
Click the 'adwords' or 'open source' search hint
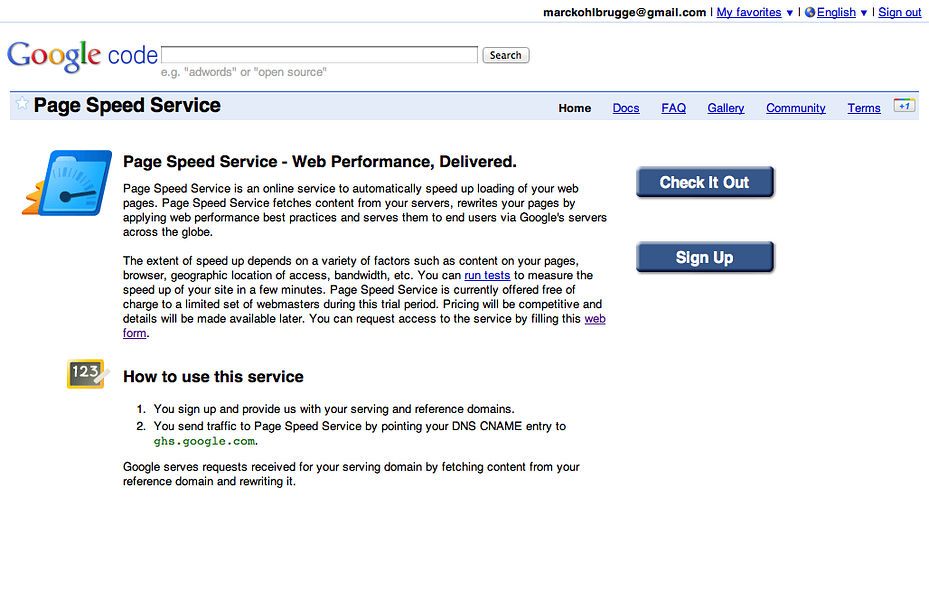[x=244, y=72]
